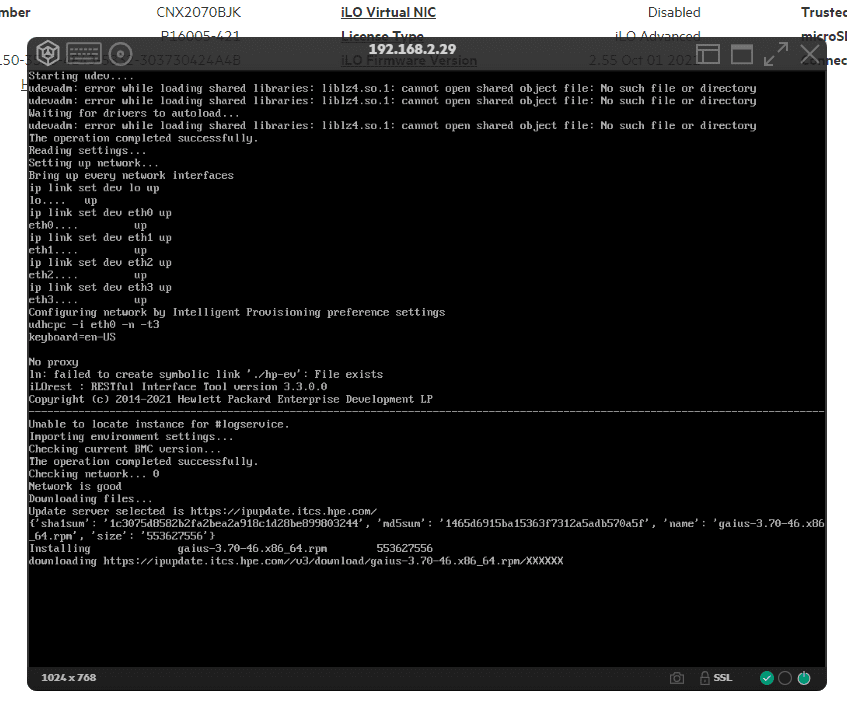This screenshot has height=718, width=847.
Task: Click the green checkmark health status icon
Action: [x=767, y=678]
